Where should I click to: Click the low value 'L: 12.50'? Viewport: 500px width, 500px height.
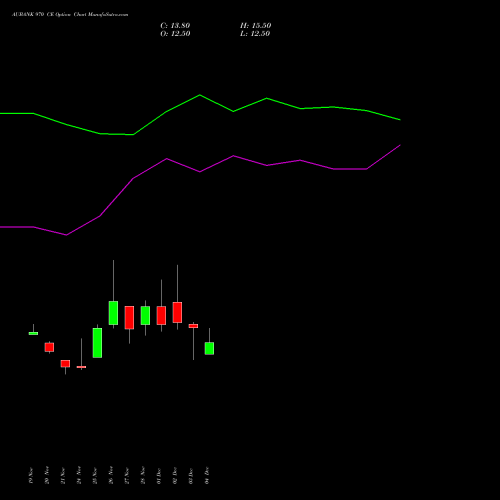tap(255, 34)
